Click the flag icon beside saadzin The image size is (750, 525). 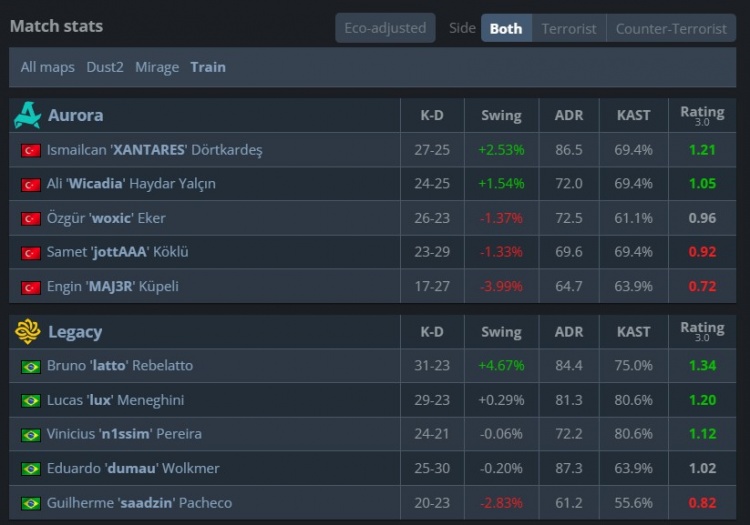pos(30,503)
